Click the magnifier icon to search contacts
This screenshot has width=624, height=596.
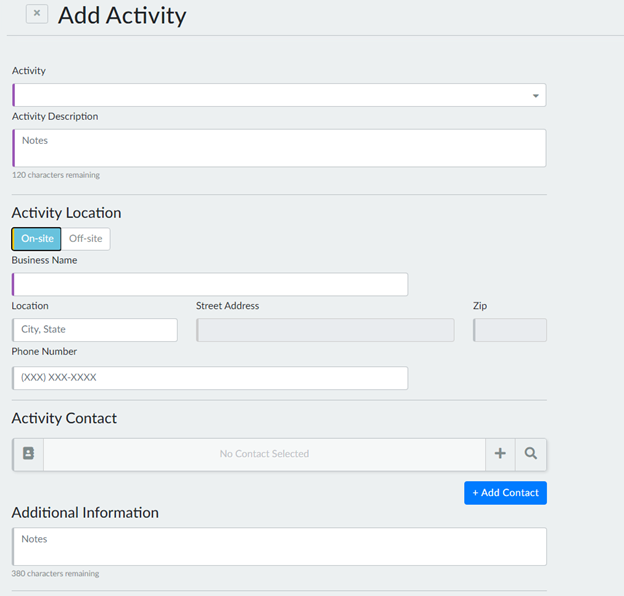531,454
